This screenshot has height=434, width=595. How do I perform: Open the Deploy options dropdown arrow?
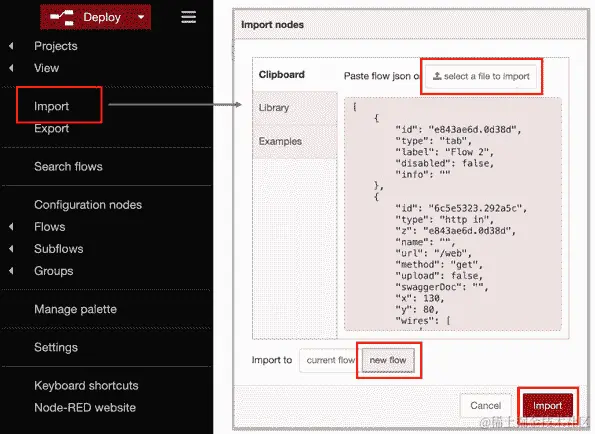point(141,17)
